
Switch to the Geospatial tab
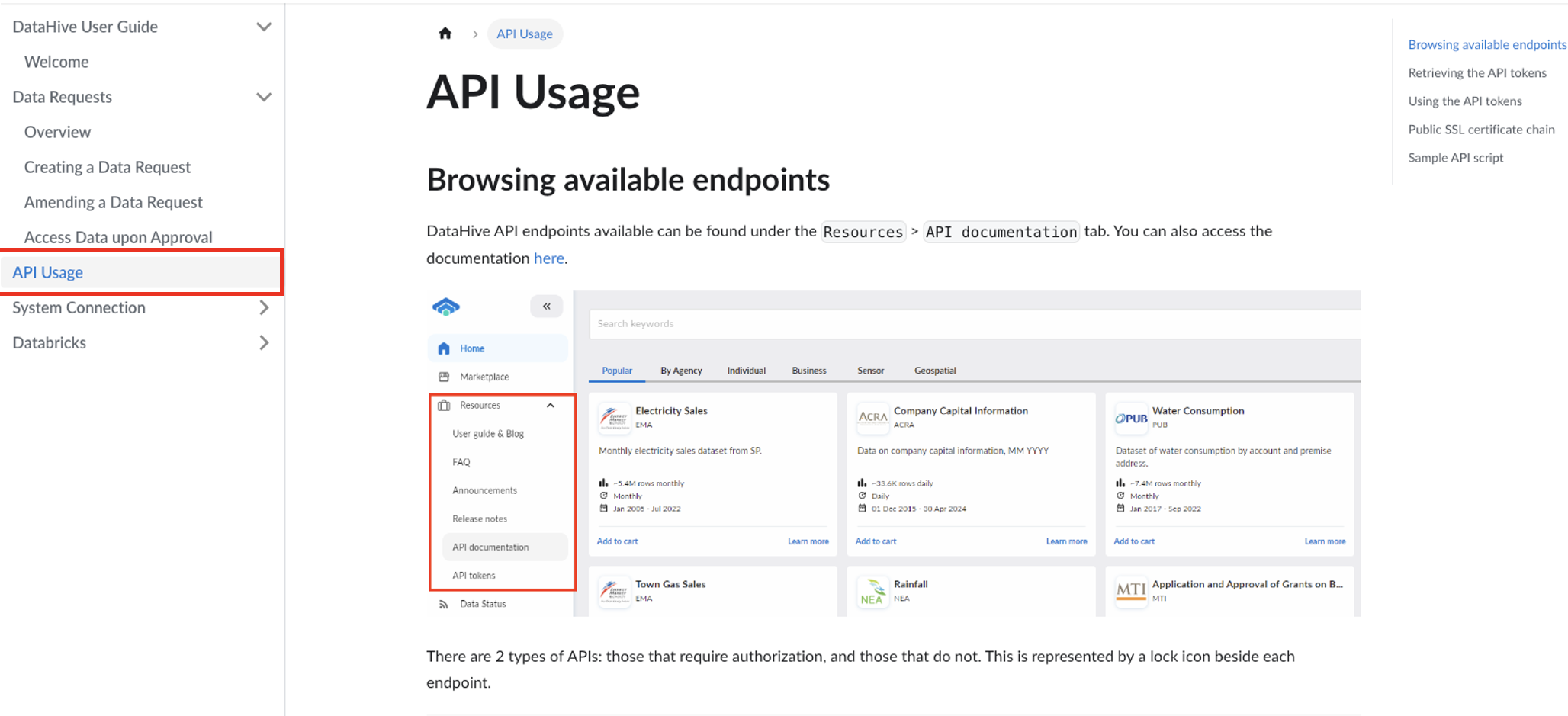pyautogui.click(x=935, y=371)
